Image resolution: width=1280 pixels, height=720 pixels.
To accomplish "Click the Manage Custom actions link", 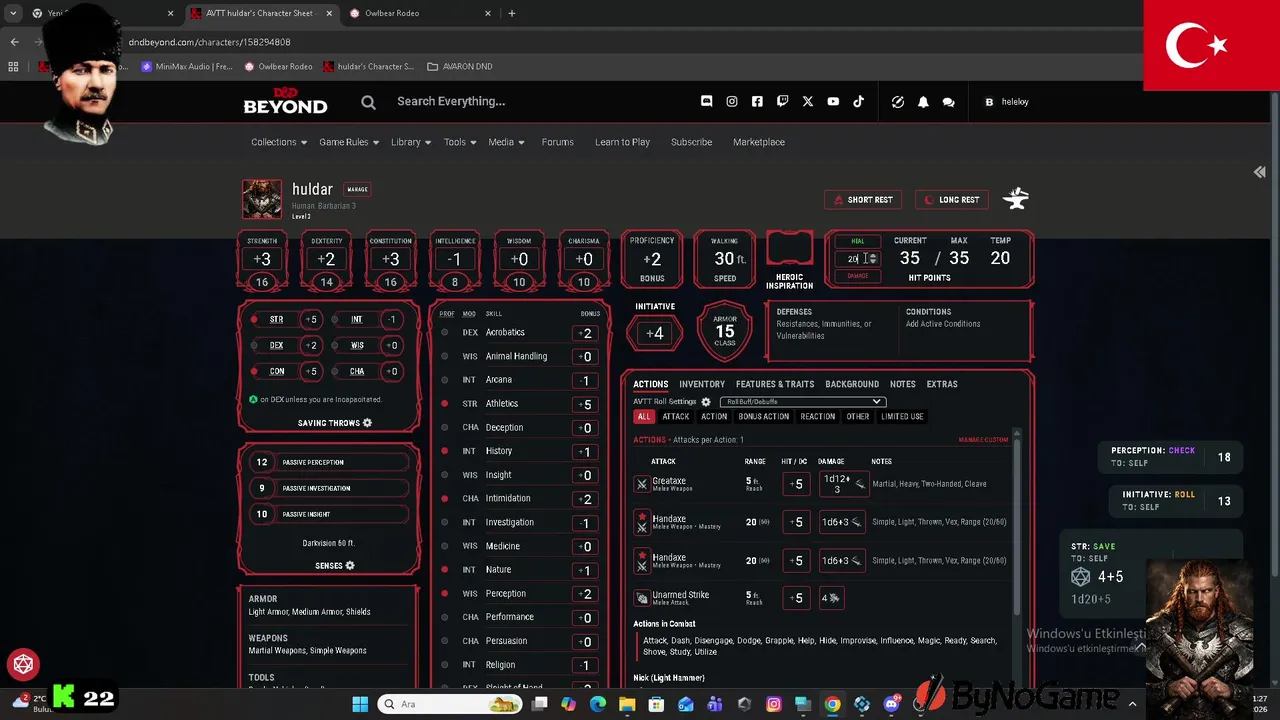I will [983, 440].
